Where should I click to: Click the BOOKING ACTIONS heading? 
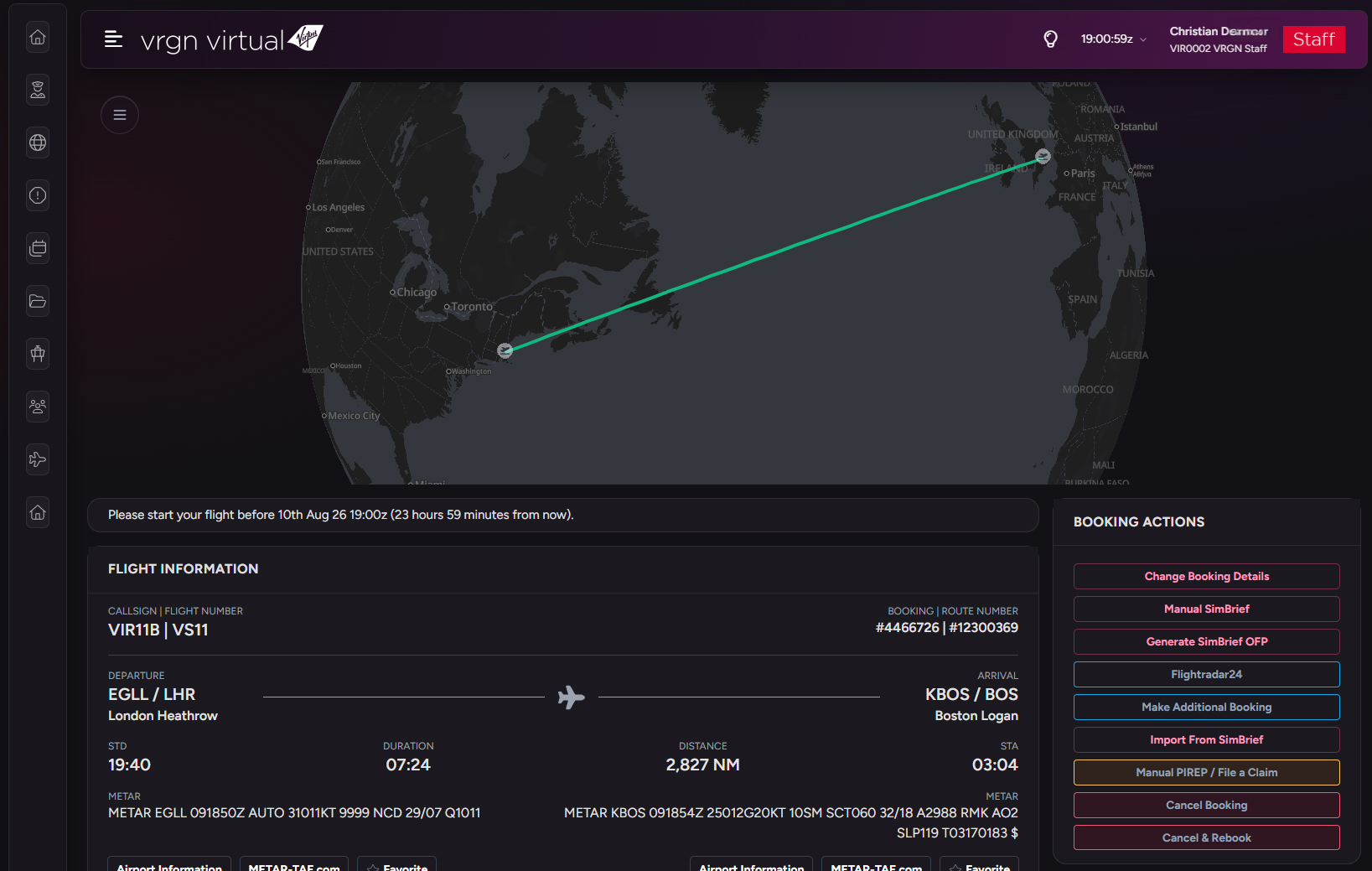(x=1139, y=521)
